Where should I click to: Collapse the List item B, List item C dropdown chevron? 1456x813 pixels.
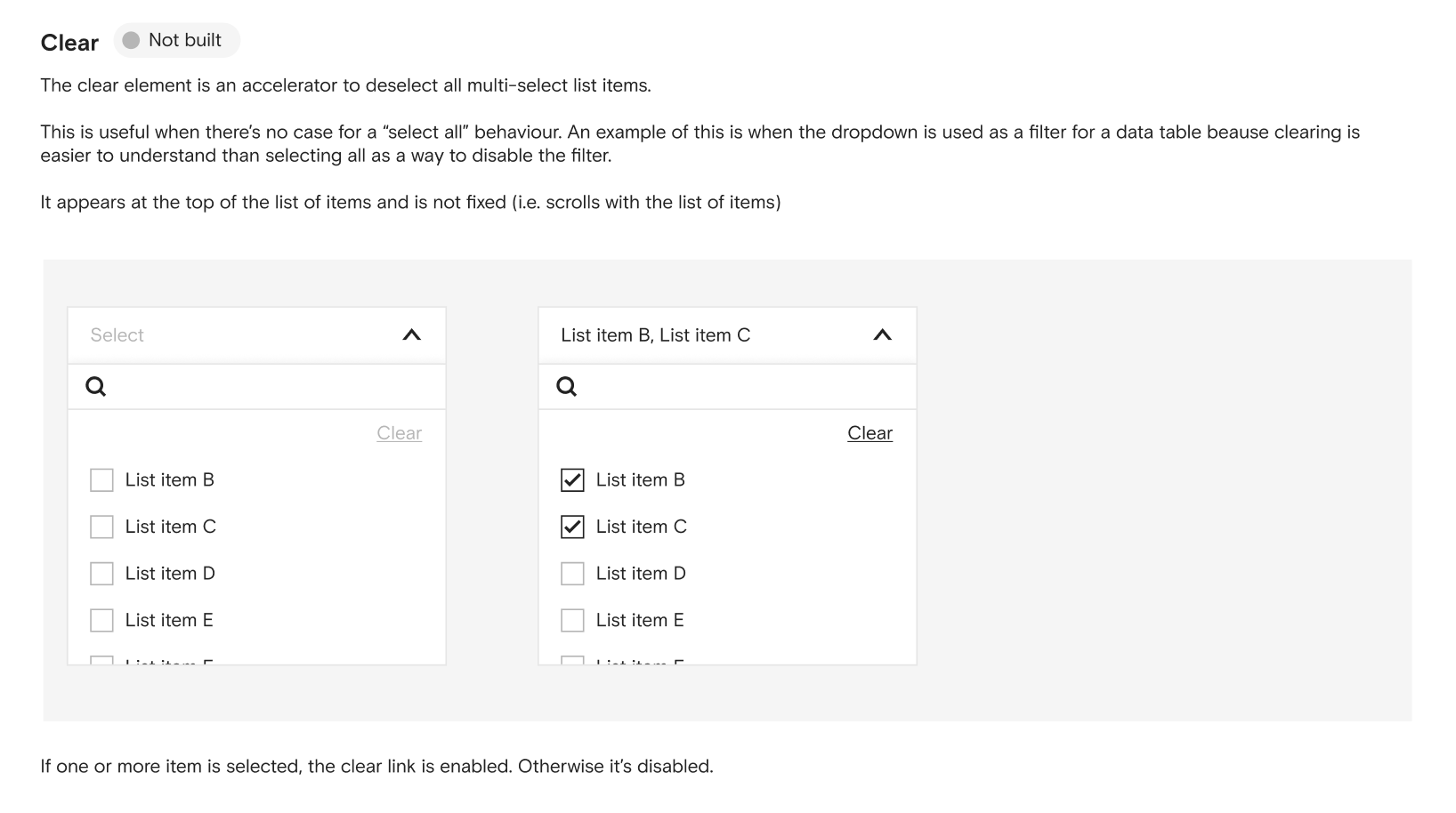(x=882, y=335)
